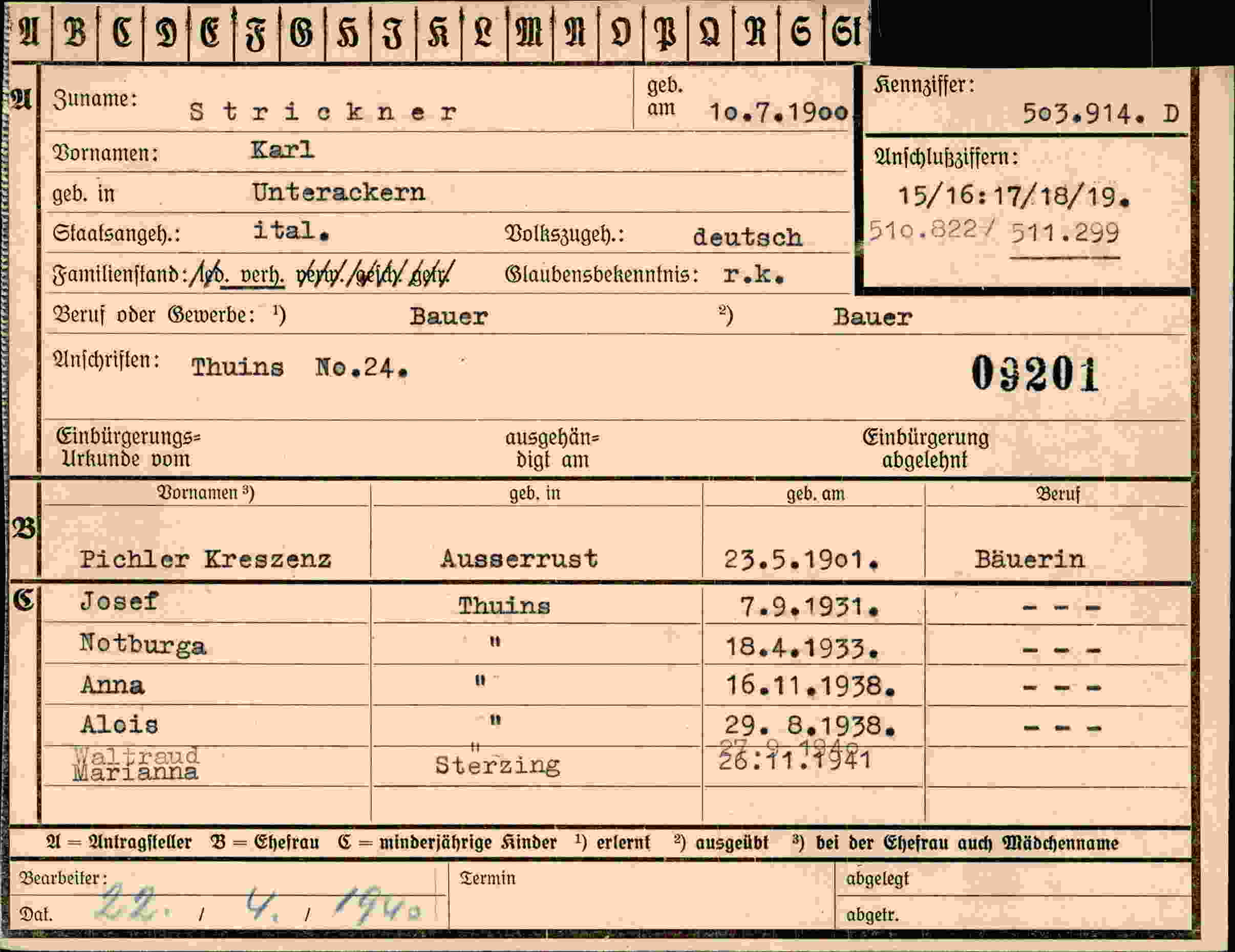The height and width of the screenshot is (952, 1235).
Task: Select the first 'Bauer' occupation (erlernt)
Action: click(x=449, y=316)
